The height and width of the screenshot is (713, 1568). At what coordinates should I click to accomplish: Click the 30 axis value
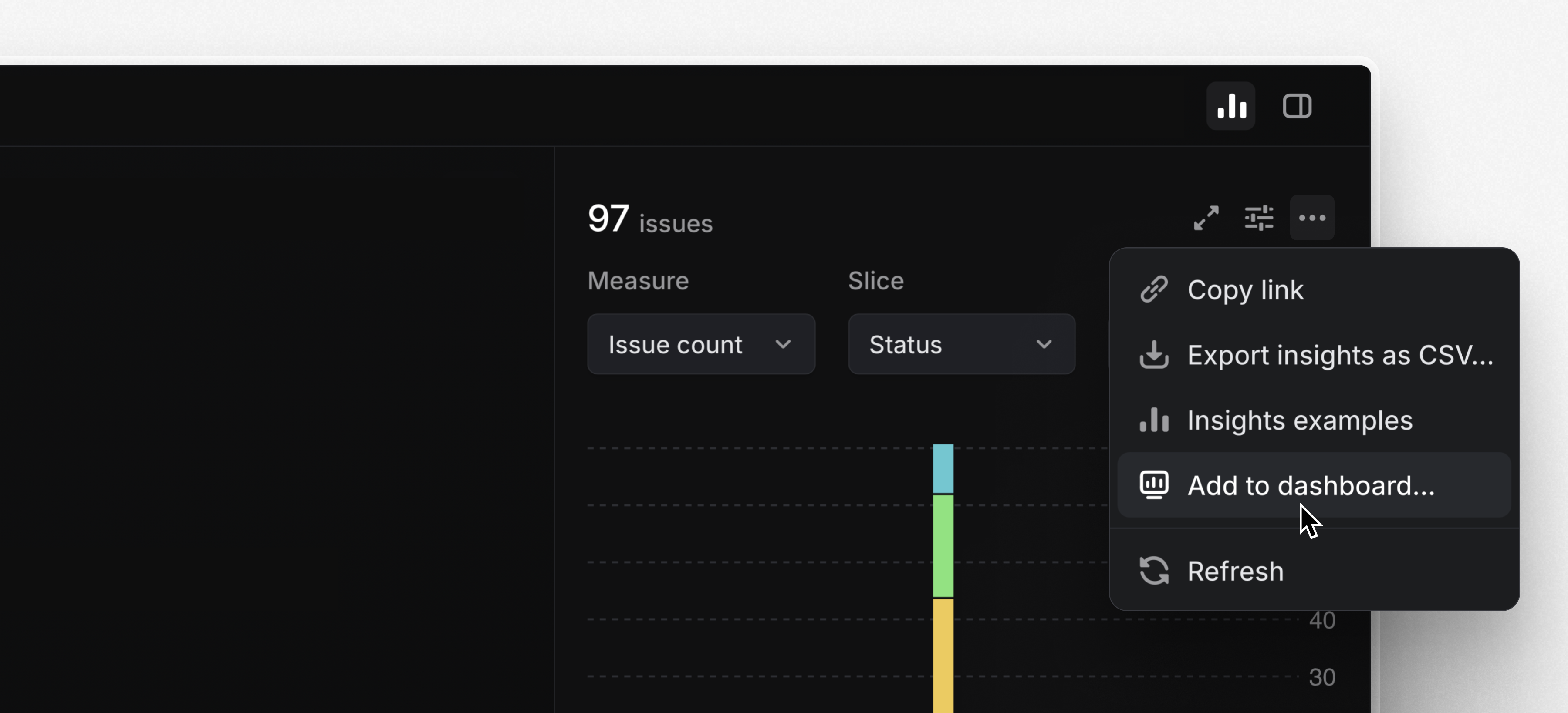(1322, 677)
